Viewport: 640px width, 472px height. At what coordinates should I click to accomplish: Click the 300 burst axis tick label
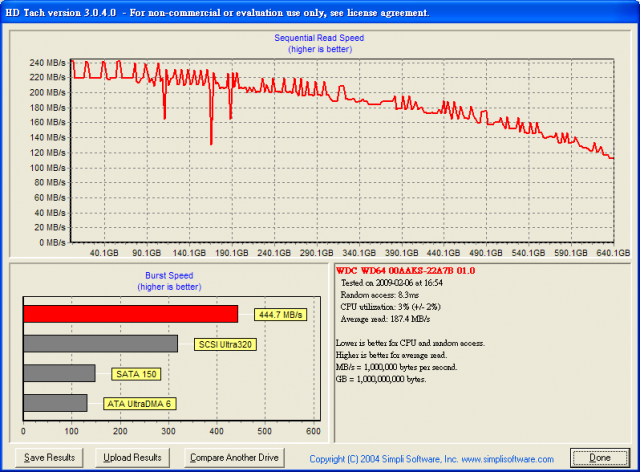click(x=168, y=431)
